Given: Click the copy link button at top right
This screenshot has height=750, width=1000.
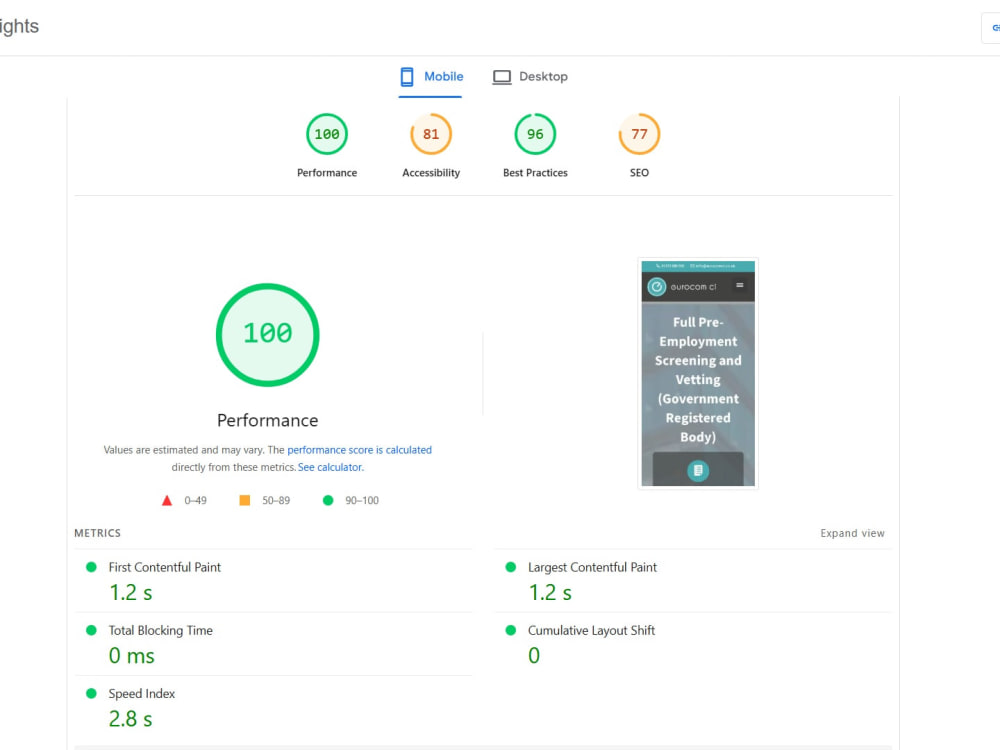Looking at the screenshot, I should (x=992, y=27).
